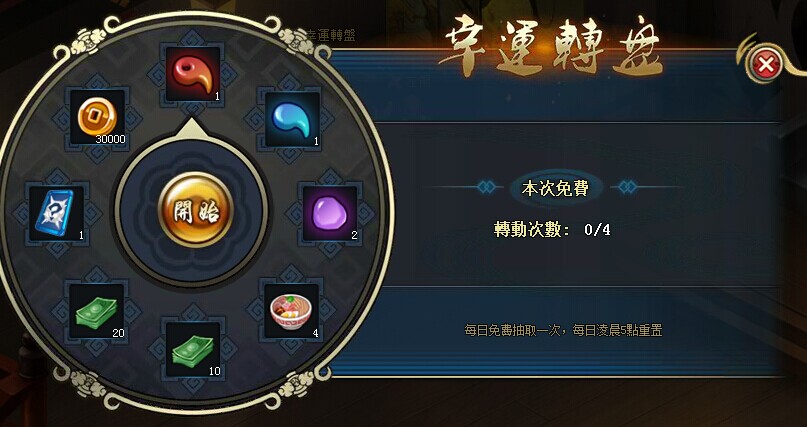Image resolution: width=807 pixels, height=427 pixels.
Task: Click the cash stack with quantity 10
Action: [x=193, y=350]
